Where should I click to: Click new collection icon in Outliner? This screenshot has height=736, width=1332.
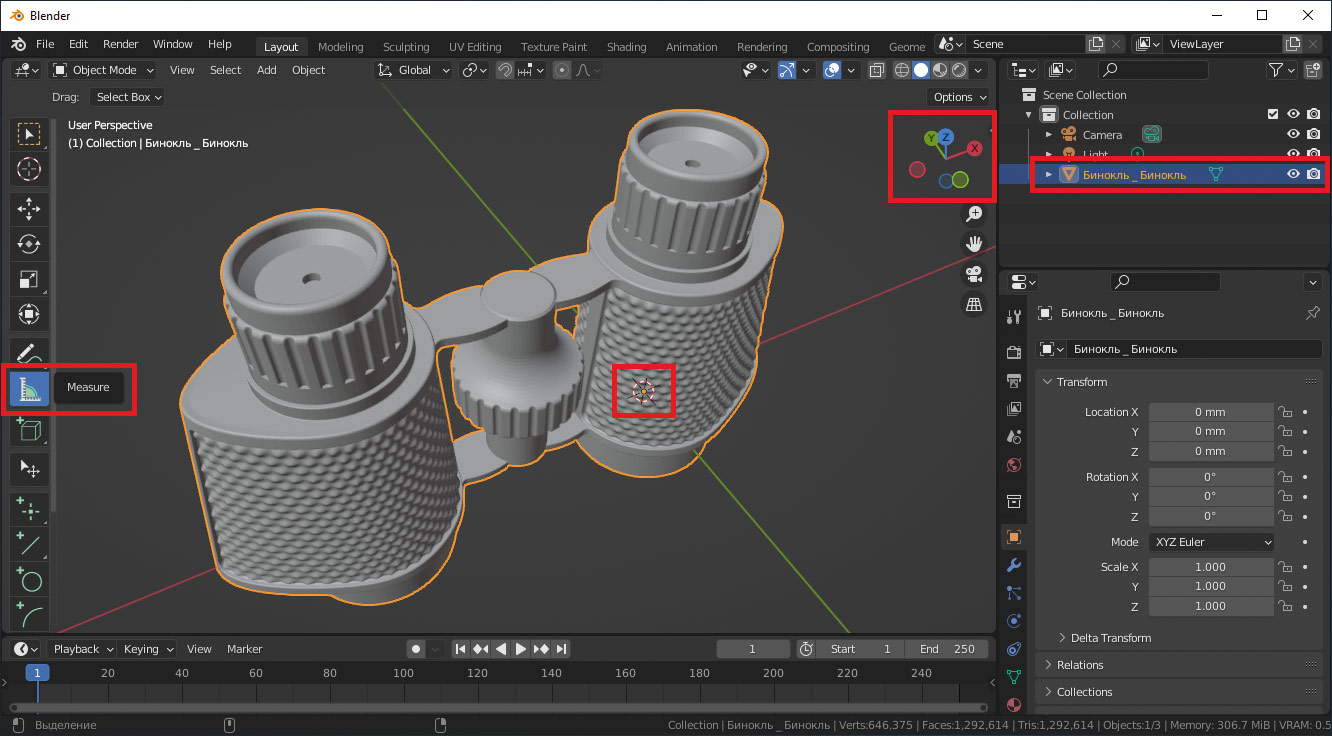[x=1313, y=70]
